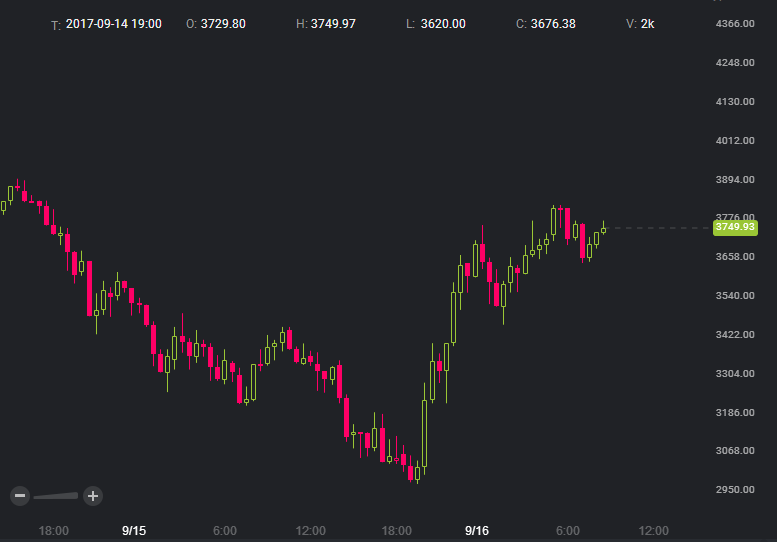Click the 3540.00 price axis label
Screen dimensions: 777x542
point(735,295)
